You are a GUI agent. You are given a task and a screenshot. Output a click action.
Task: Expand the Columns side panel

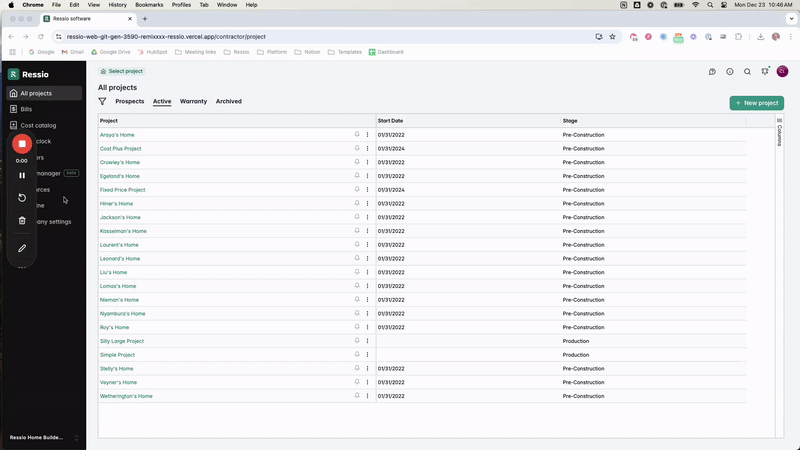coord(780,134)
